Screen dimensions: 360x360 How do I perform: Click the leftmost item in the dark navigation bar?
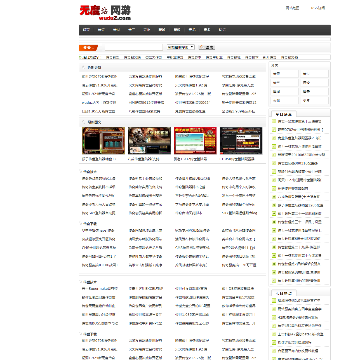(86, 30)
